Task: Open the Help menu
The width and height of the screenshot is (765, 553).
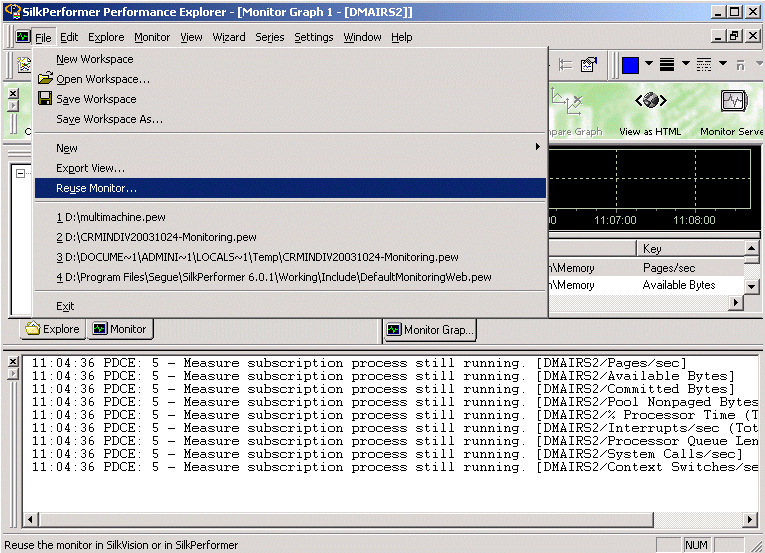Action: (x=402, y=37)
